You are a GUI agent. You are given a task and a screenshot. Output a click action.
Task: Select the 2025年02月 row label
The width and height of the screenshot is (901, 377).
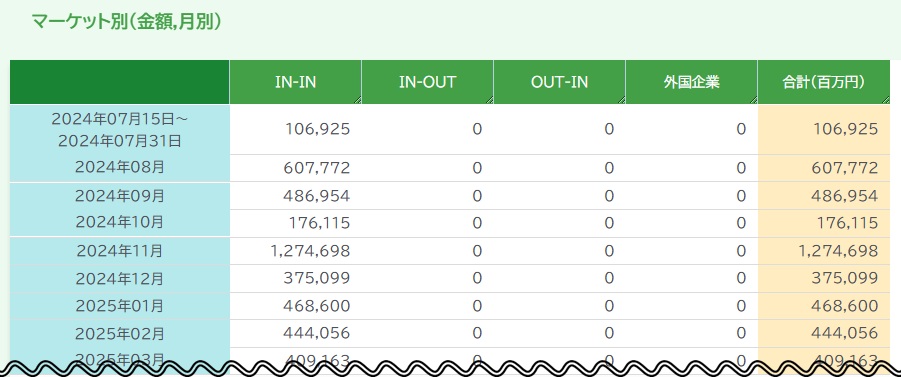click(120, 333)
